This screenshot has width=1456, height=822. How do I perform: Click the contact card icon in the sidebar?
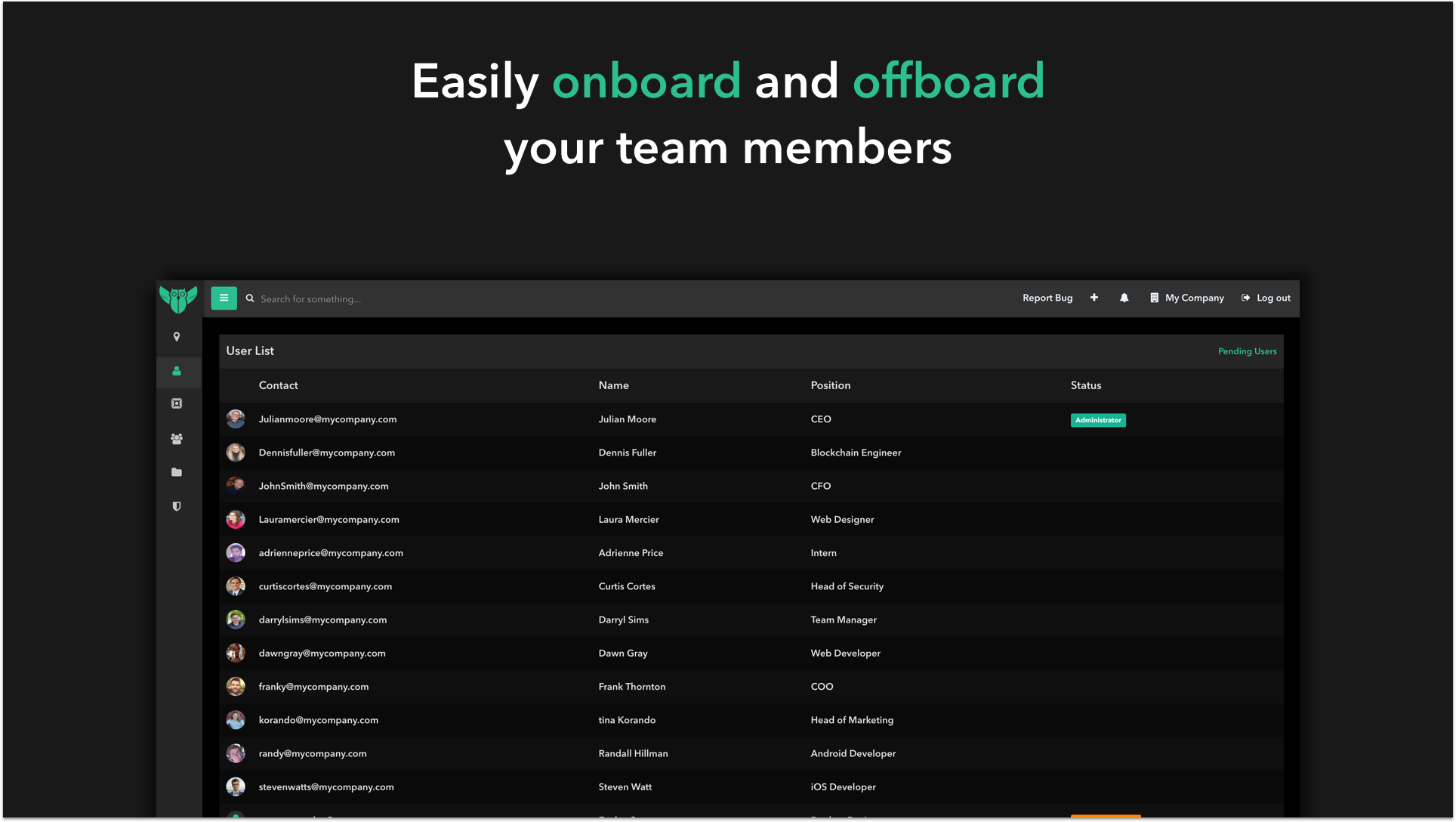tap(176, 403)
